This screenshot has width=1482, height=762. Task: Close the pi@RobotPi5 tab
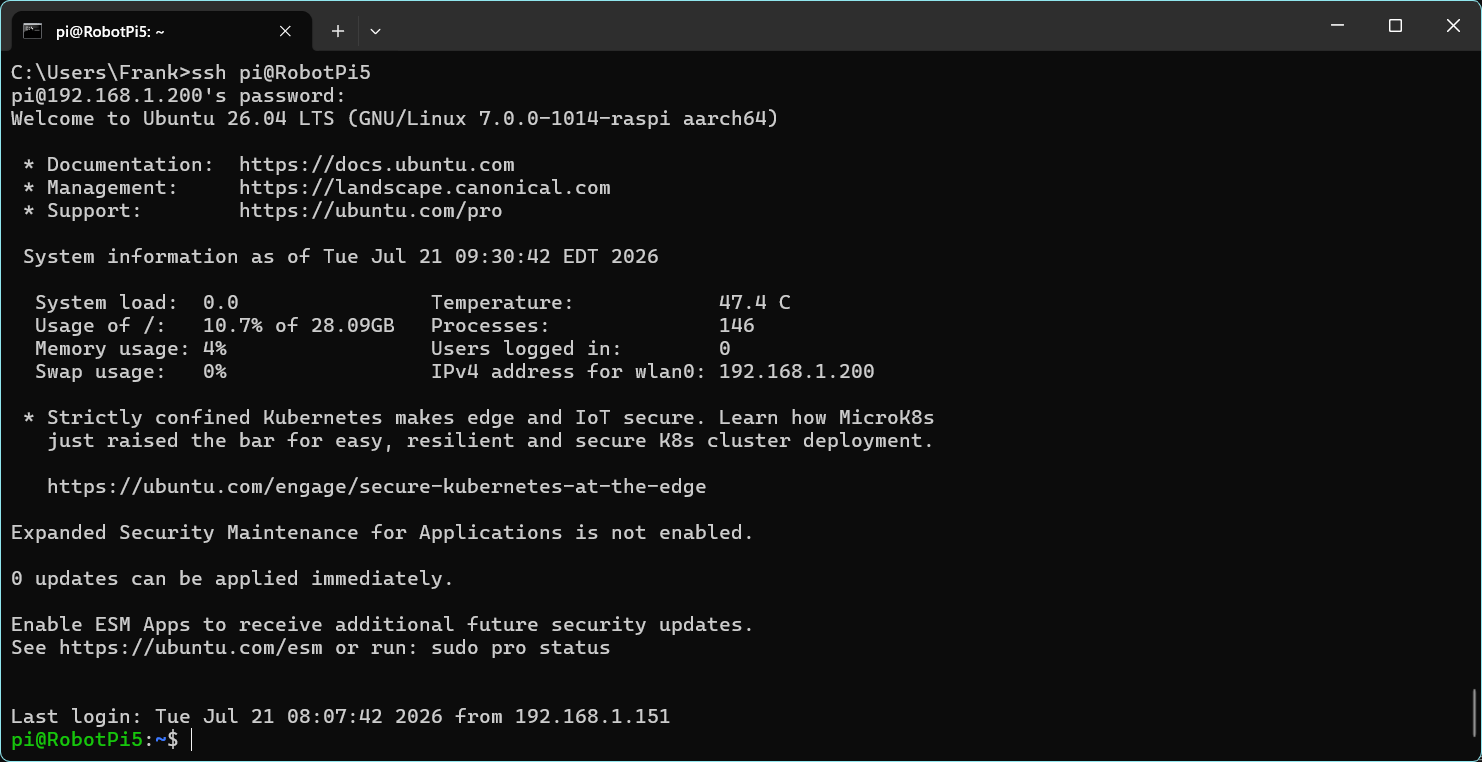[x=285, y=31]
